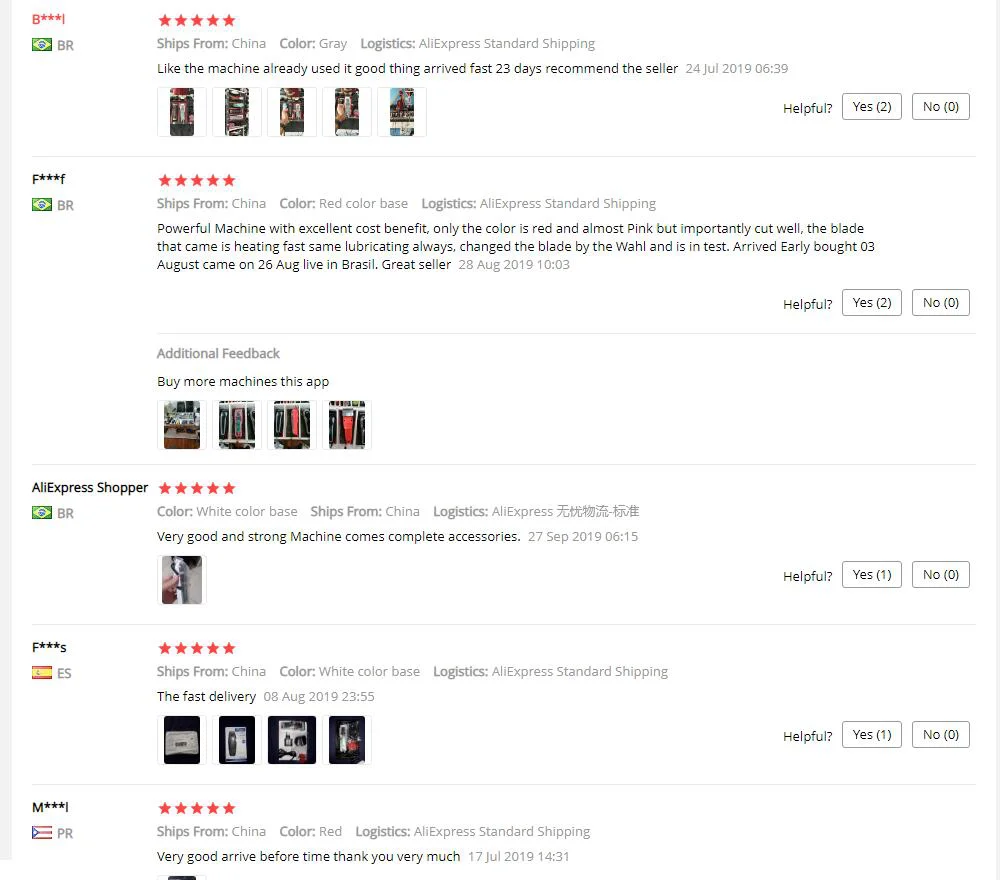This screenshot has height=880, width=1000.
Task: Open first photo in B***l's gray machine review
Action: tap(182, 112)
